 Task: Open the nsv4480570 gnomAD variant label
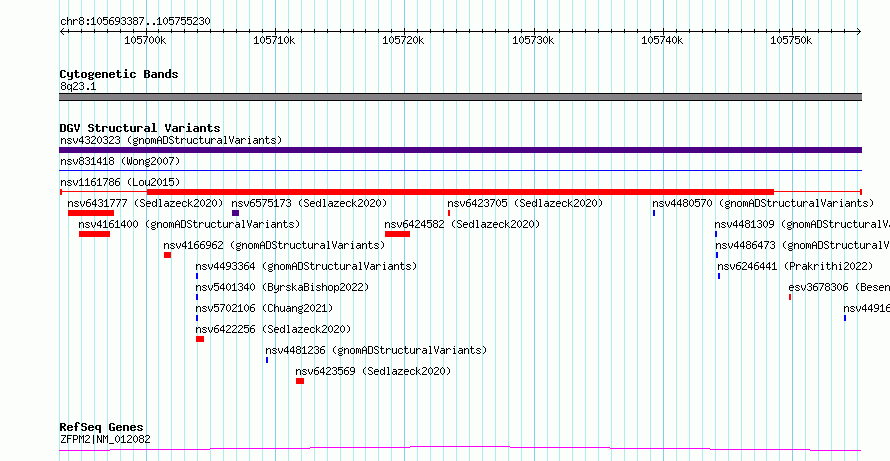(763, 203)
